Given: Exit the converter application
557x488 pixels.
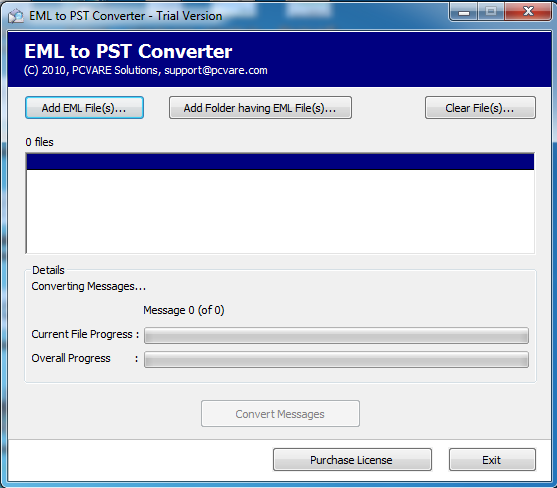Looking at the screenshot, I should [492, 460].
